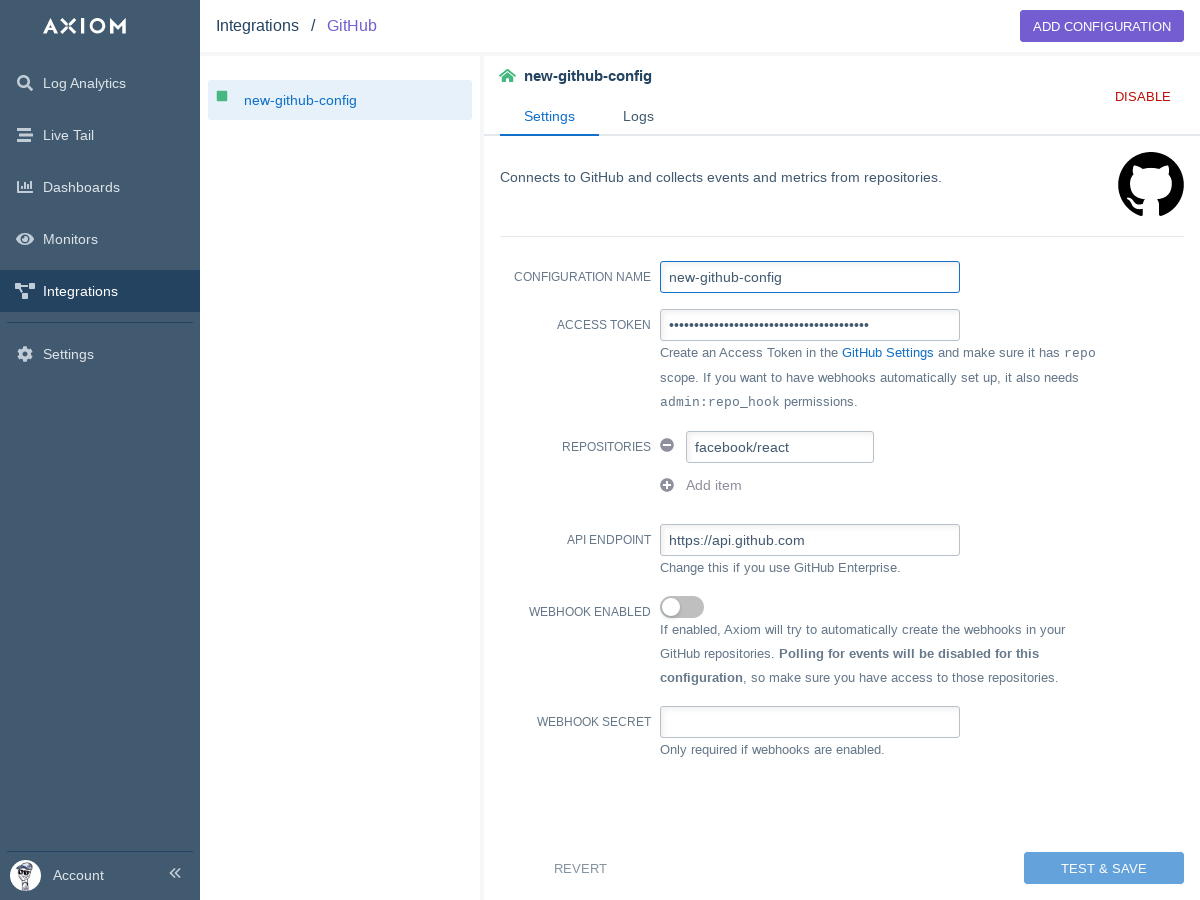
Task: Open the GitHub Settings link
Action: pyautogui.click(x=887, y=353)
